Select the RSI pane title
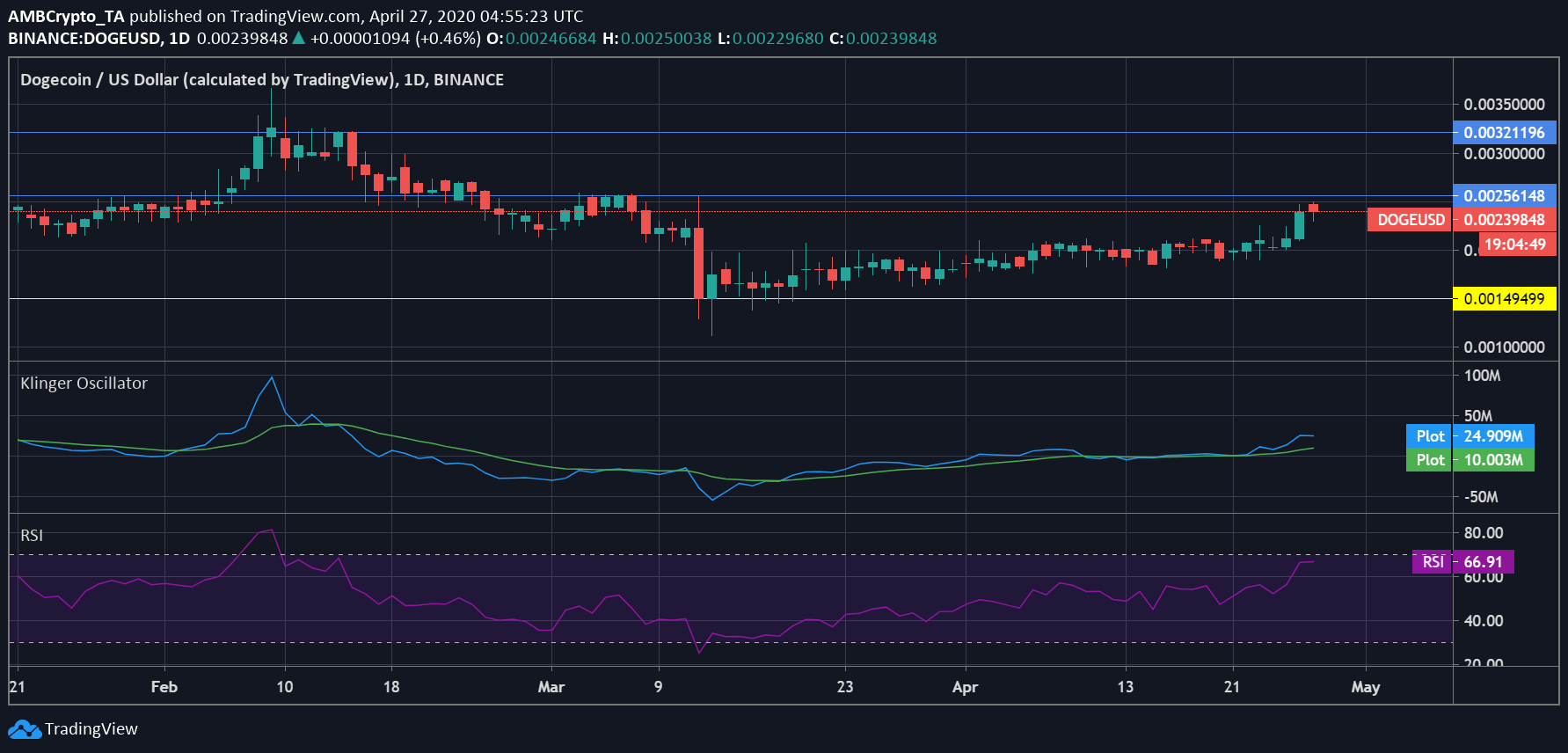Screen dimensions: 1568x753 (x=32, y=536)
